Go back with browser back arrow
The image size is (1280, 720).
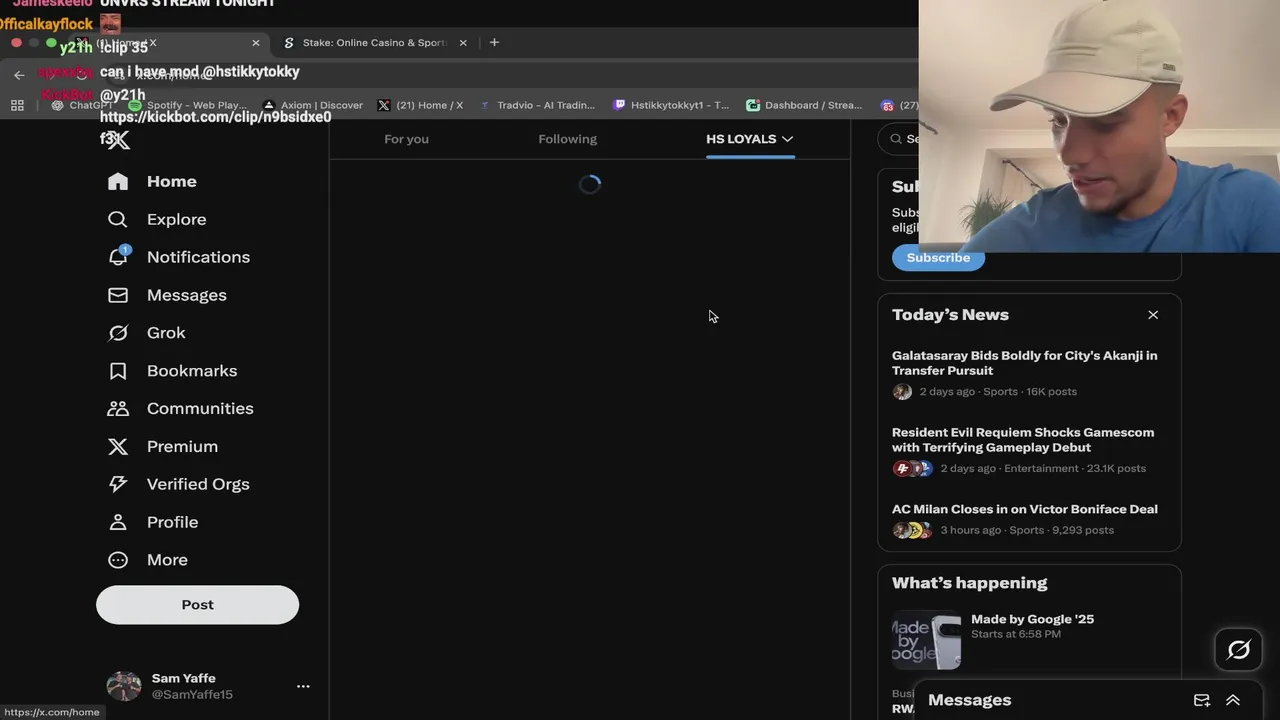(19, 75)
